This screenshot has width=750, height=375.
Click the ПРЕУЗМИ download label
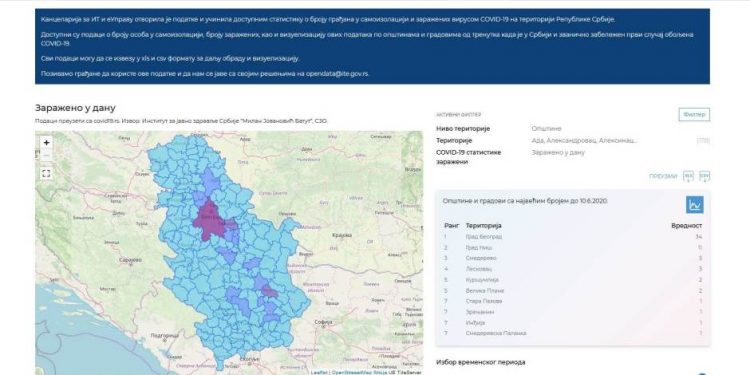pos(663,176)
